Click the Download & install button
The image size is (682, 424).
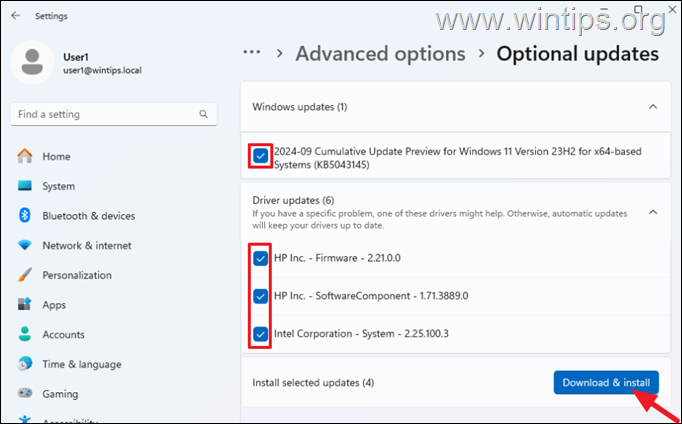(x=606, y=383)
